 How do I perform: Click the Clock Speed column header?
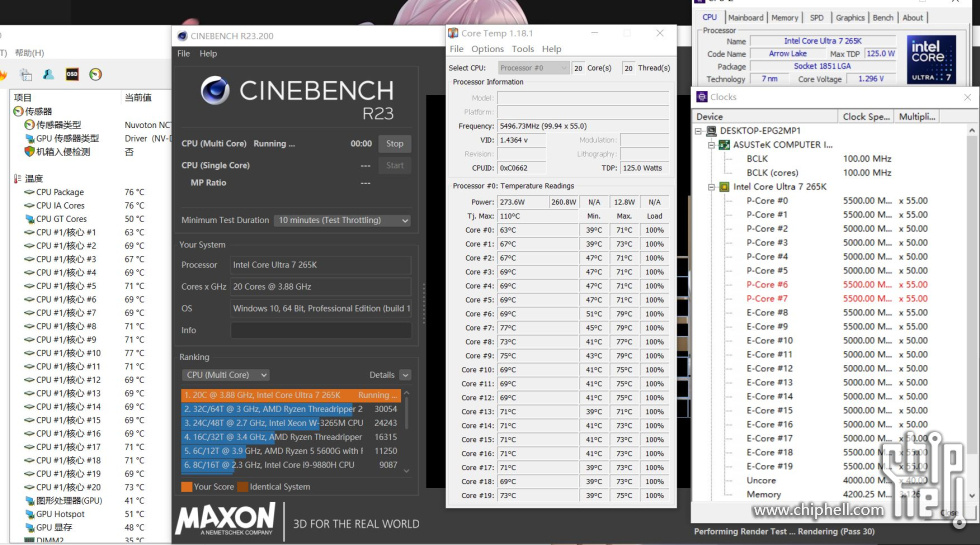866,117
